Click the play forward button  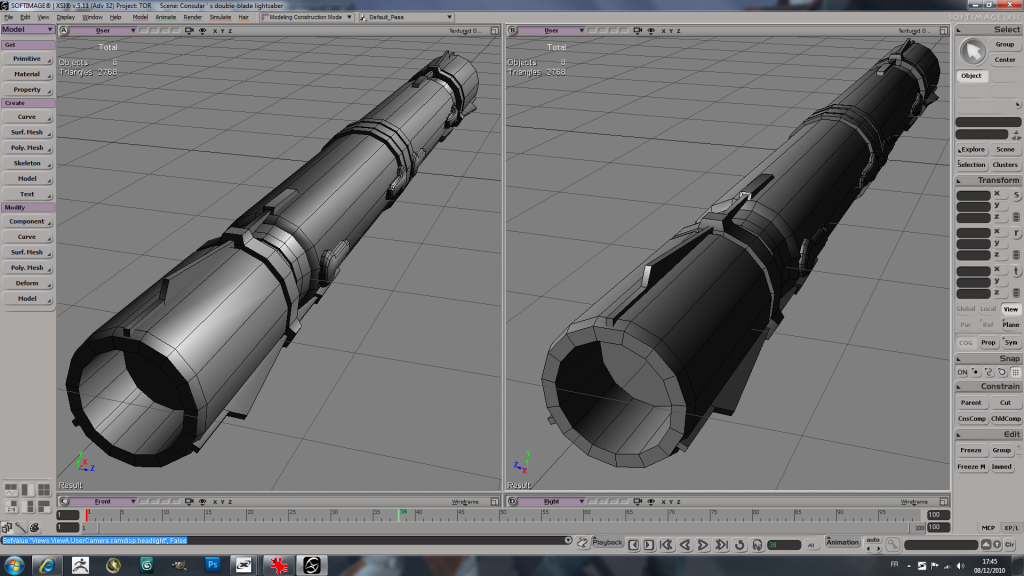pos(703,545)
